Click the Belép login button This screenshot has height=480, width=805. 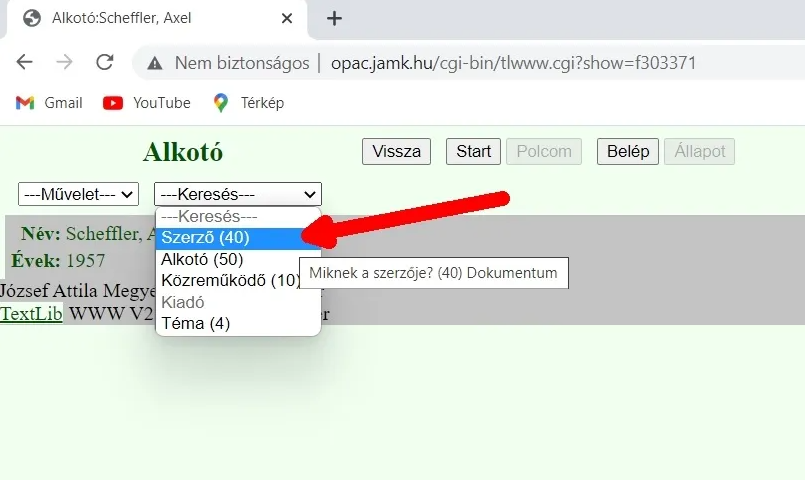point(628,152)
